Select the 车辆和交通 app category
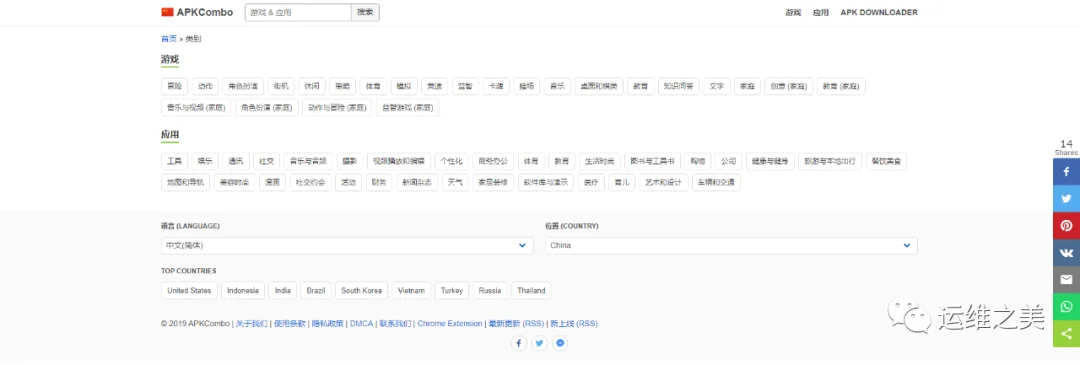The image size is (1080, 365). 716,182
